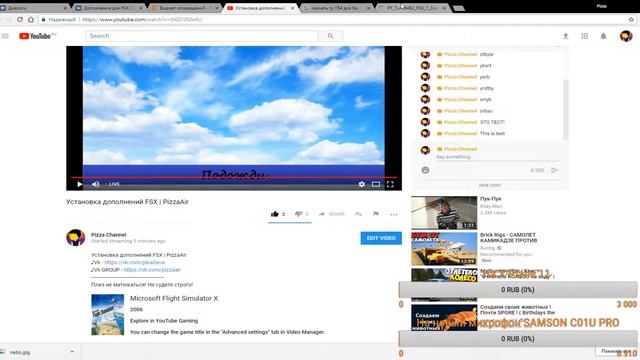This screenshot has height=360, width=640.
Task: Go to the YouTube home logo
Action: [x=37, y=36]
